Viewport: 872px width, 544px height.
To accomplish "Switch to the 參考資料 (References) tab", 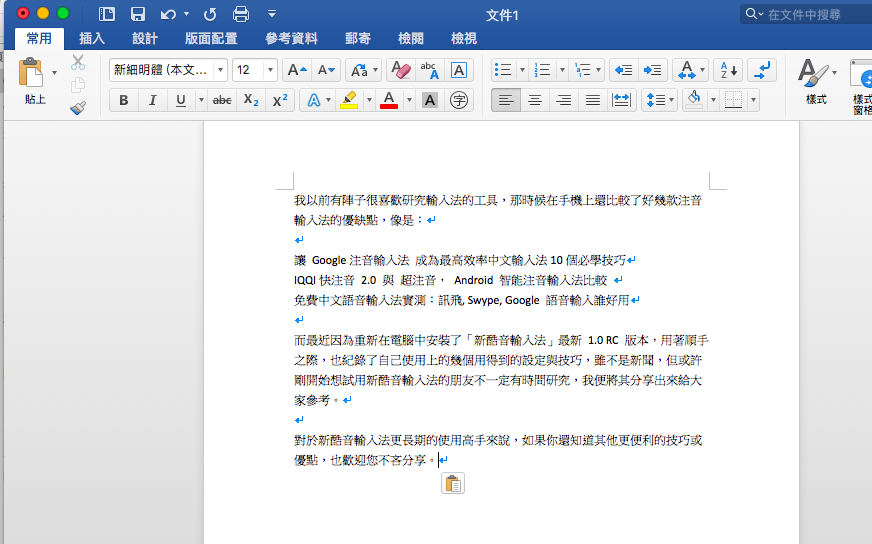I will pyautogui.click(x=291, y=38).
